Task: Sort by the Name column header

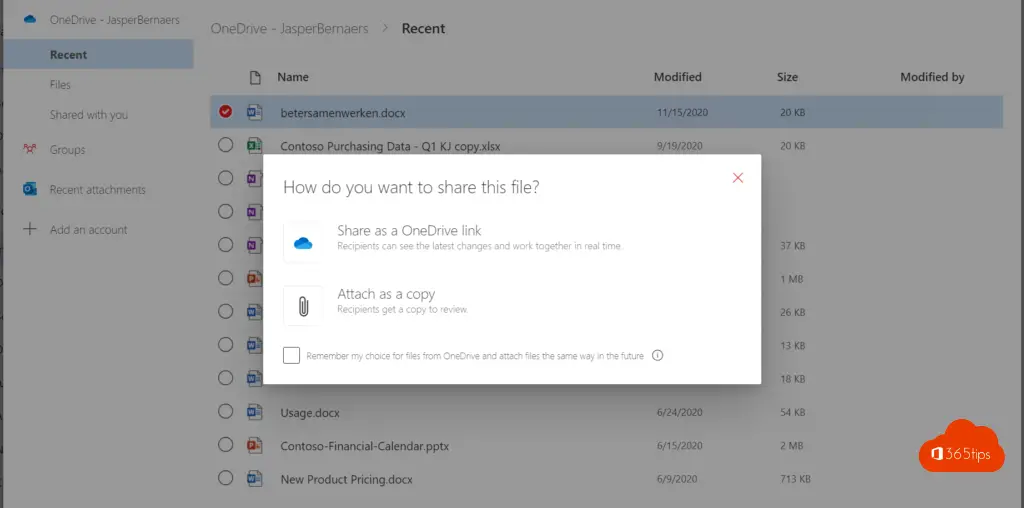Action: coord(293,77)
